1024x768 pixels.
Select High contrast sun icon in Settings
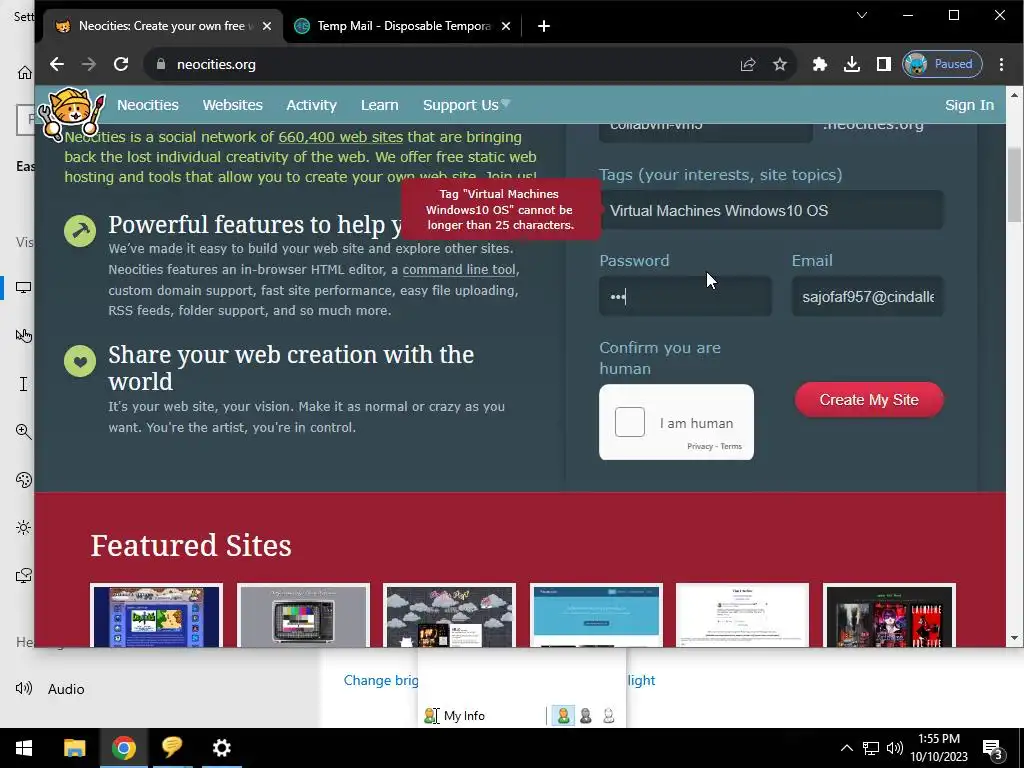click(x=24, y=528)
